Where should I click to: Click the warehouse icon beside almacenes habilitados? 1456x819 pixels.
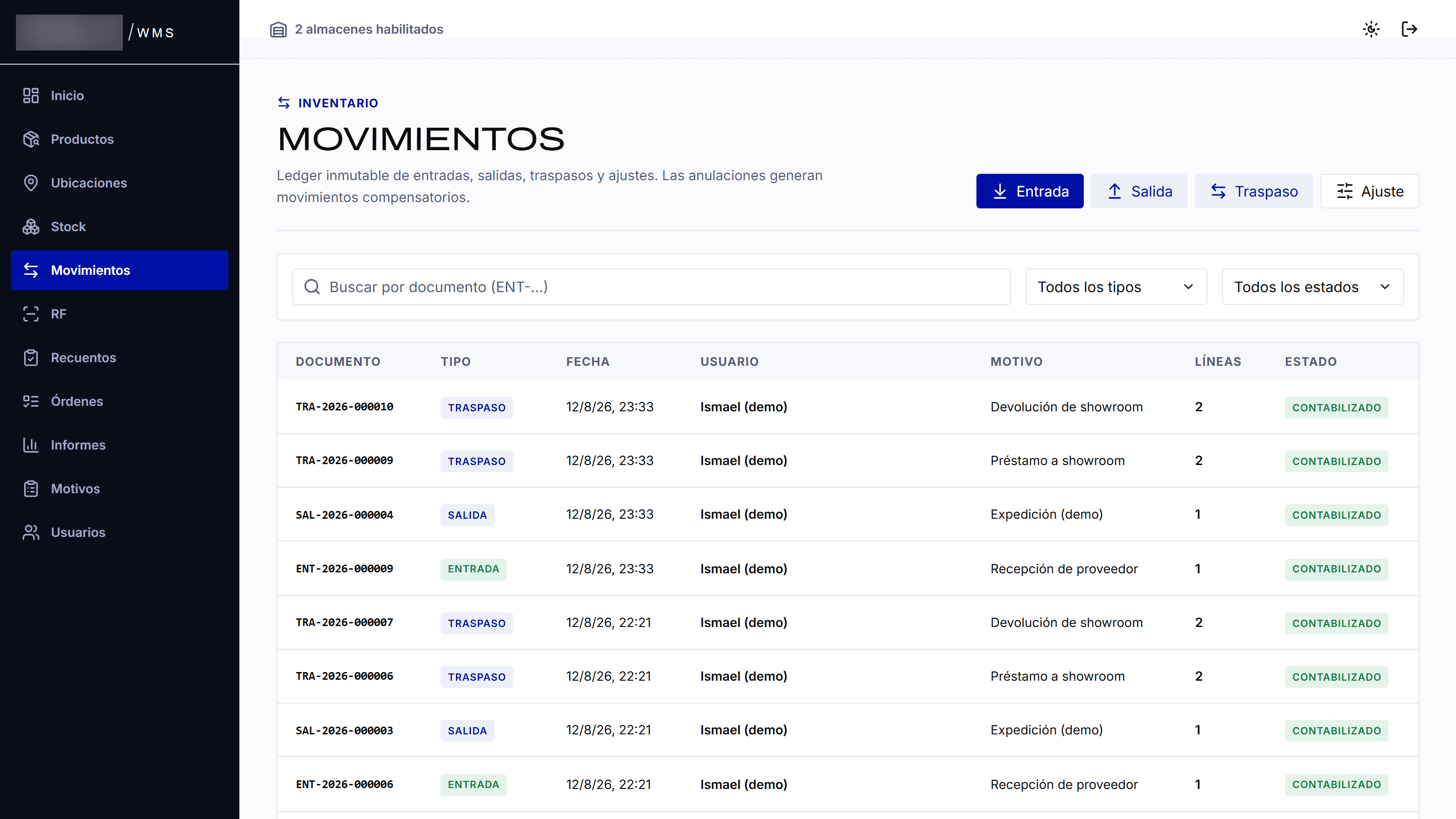click(278, 30)
